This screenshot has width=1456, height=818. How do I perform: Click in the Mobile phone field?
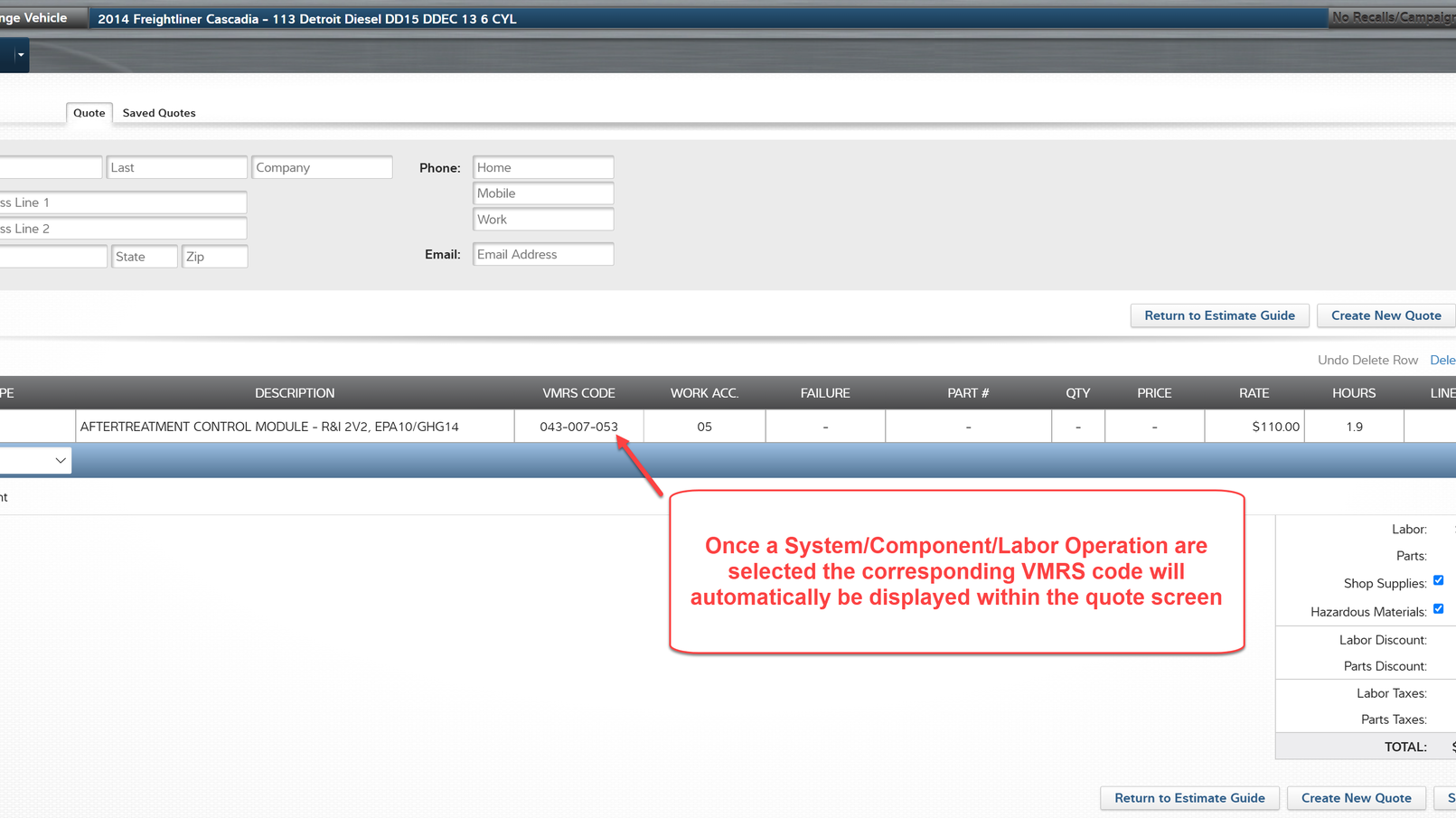pyautogui.click(x=542, y=193)
